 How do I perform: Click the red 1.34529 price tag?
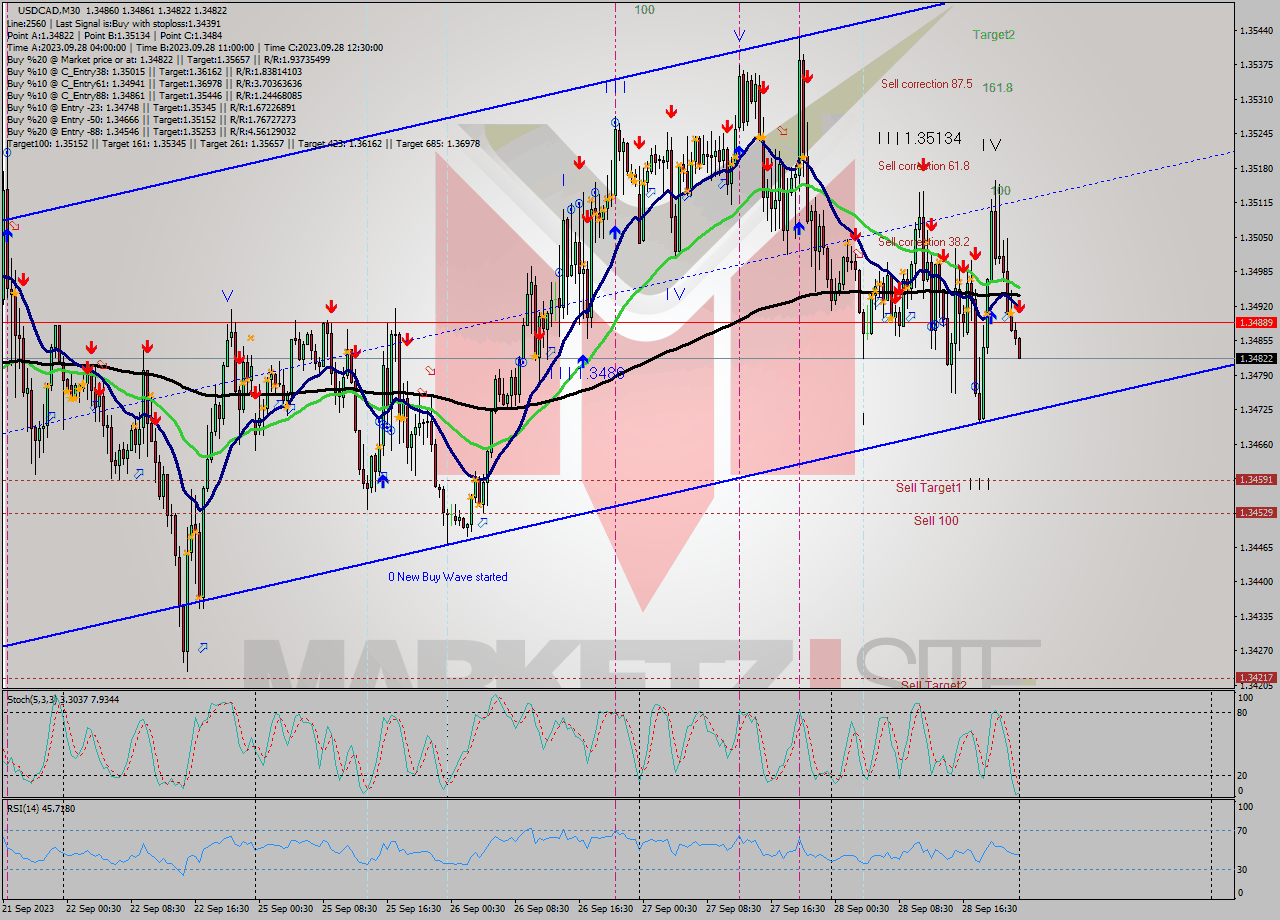pos(1256,513)
